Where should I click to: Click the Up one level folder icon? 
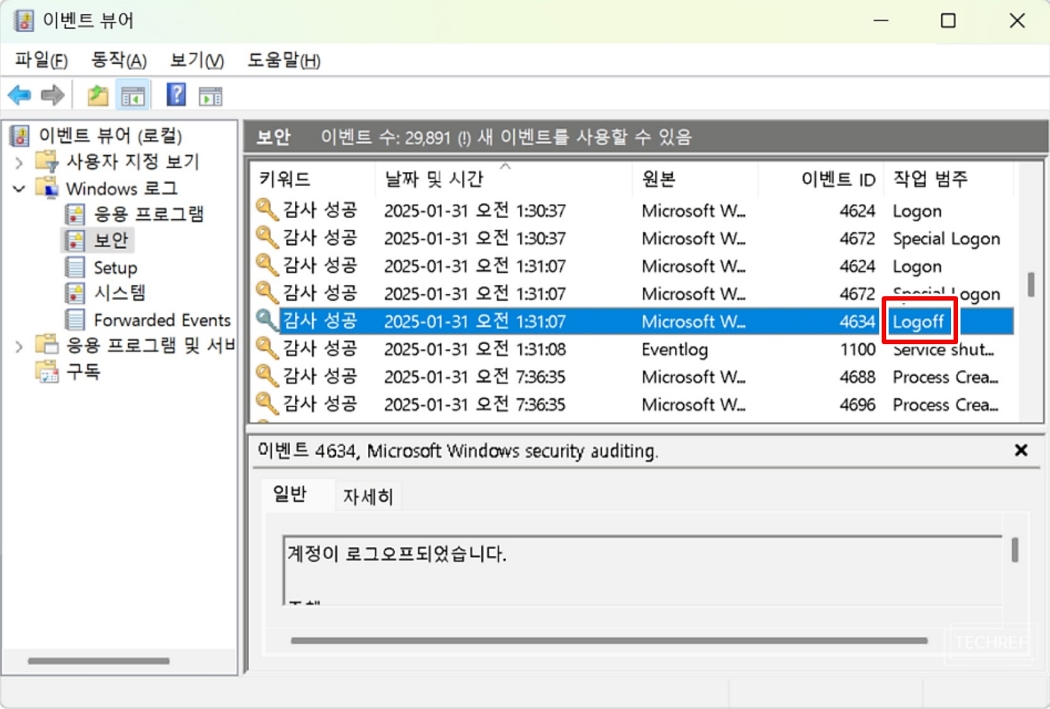click(x=98, y=96)
